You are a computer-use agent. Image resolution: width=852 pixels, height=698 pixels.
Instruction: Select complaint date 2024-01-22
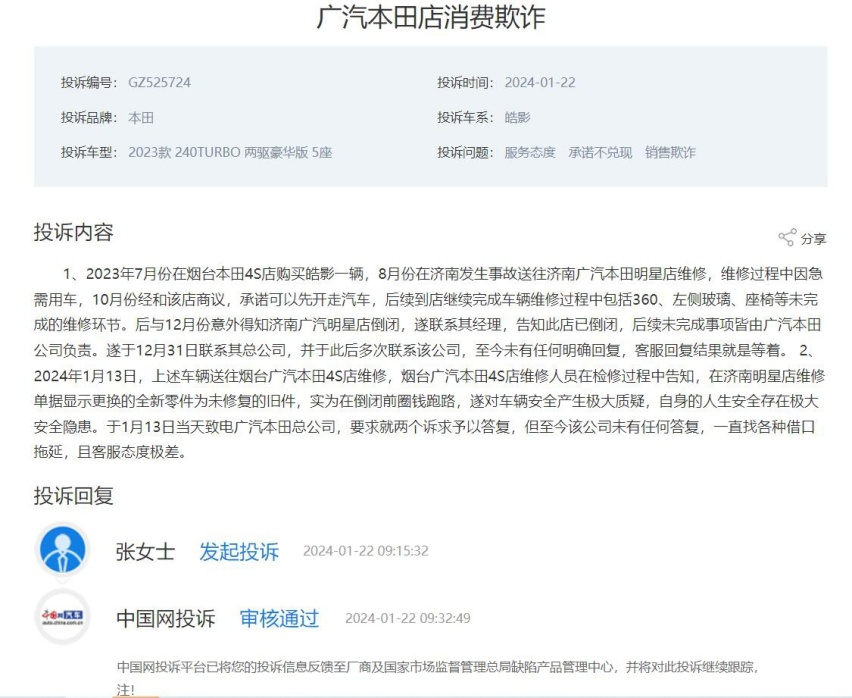(x=540, y=83)
